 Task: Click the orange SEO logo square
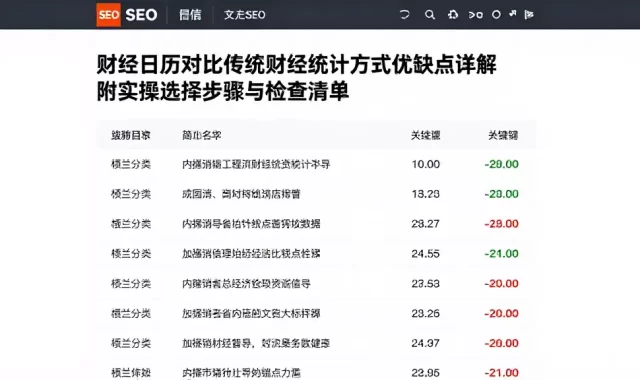(109, 15)
